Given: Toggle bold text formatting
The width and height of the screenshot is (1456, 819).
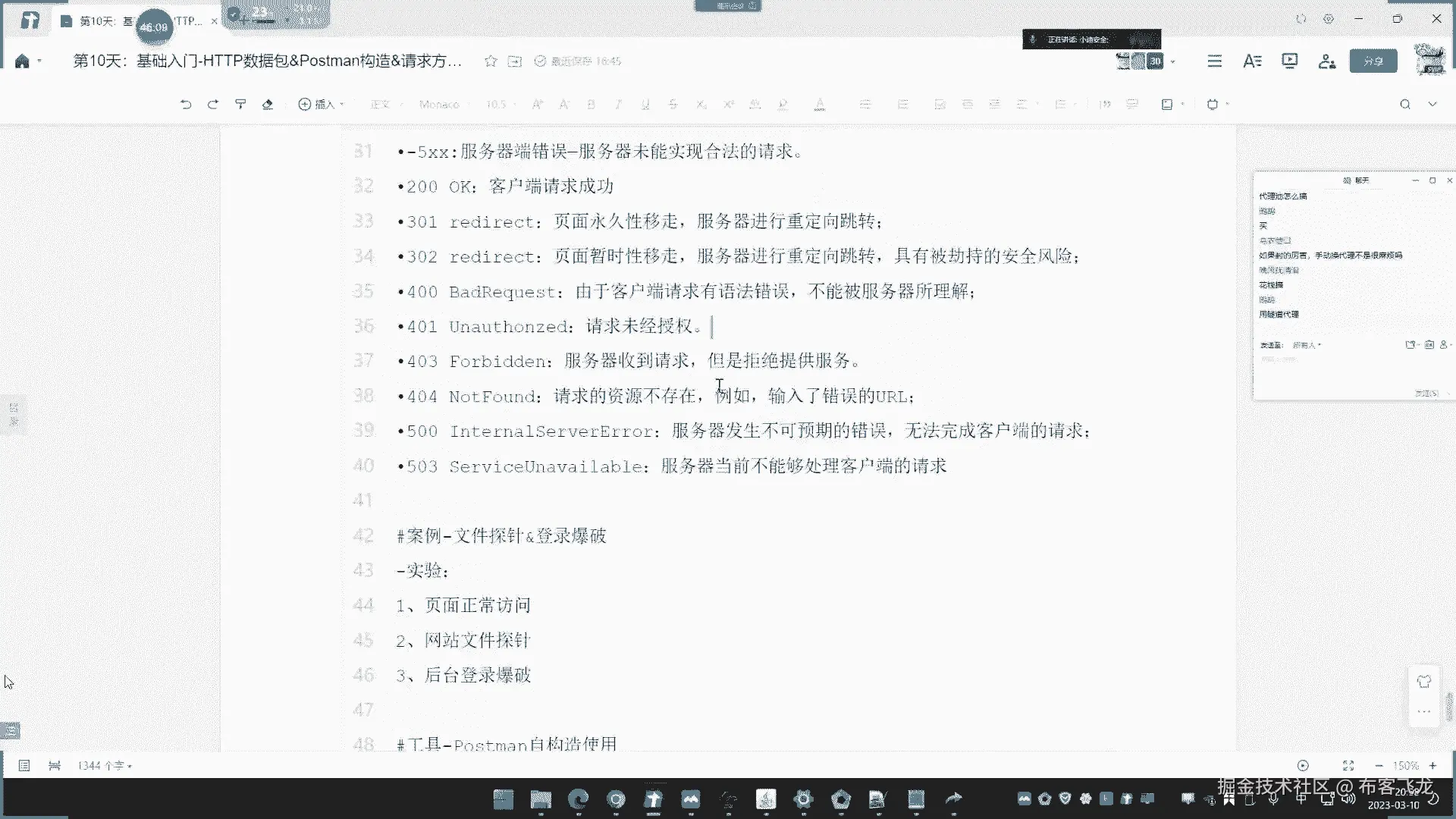Looking at the screenshot, I should pyautogui.click(x=591, y=105).
